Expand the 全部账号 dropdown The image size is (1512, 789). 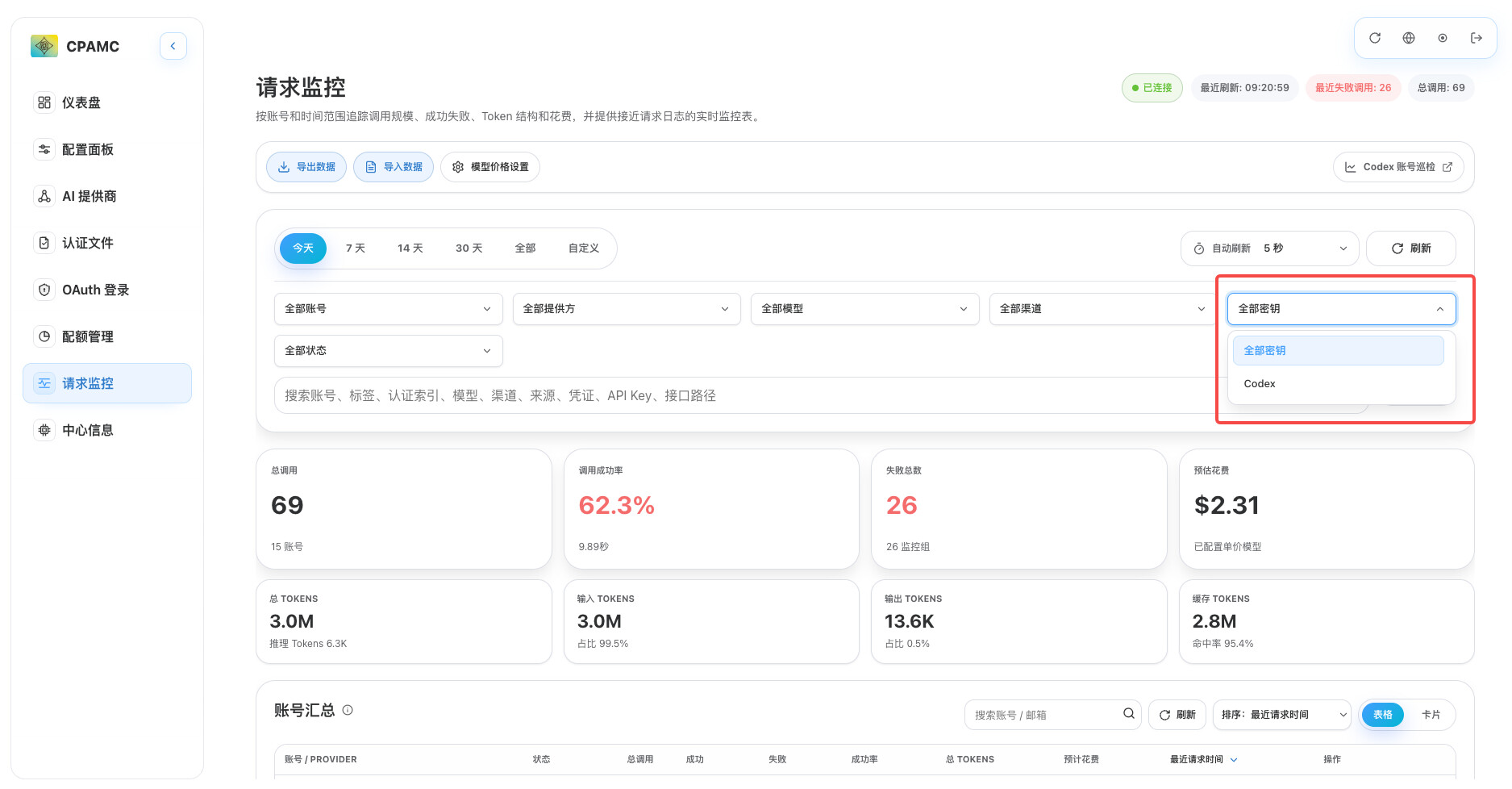click(388, 309)
